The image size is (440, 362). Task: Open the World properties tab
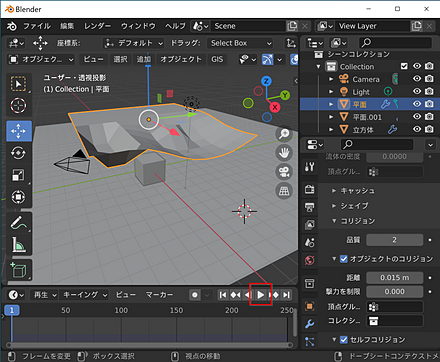pyautogui.click(x=309, y=260)
